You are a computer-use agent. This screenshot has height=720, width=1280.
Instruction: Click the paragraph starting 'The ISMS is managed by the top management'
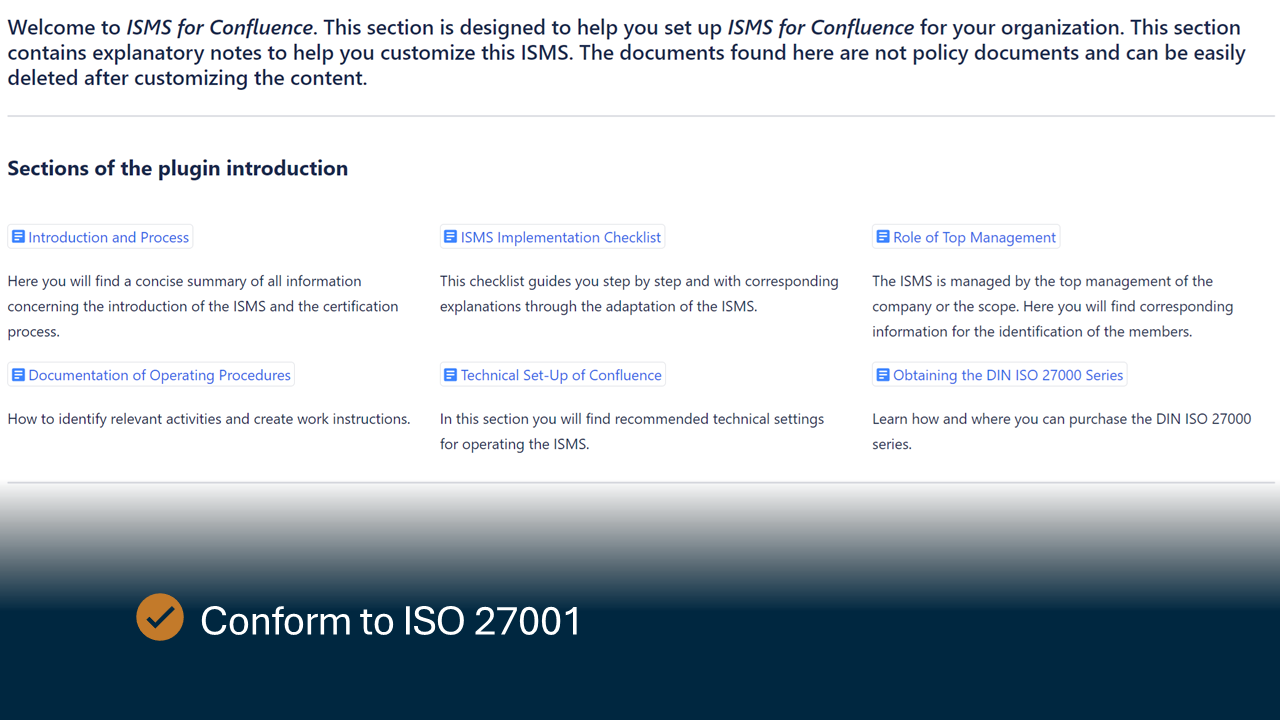[1052, 306]
